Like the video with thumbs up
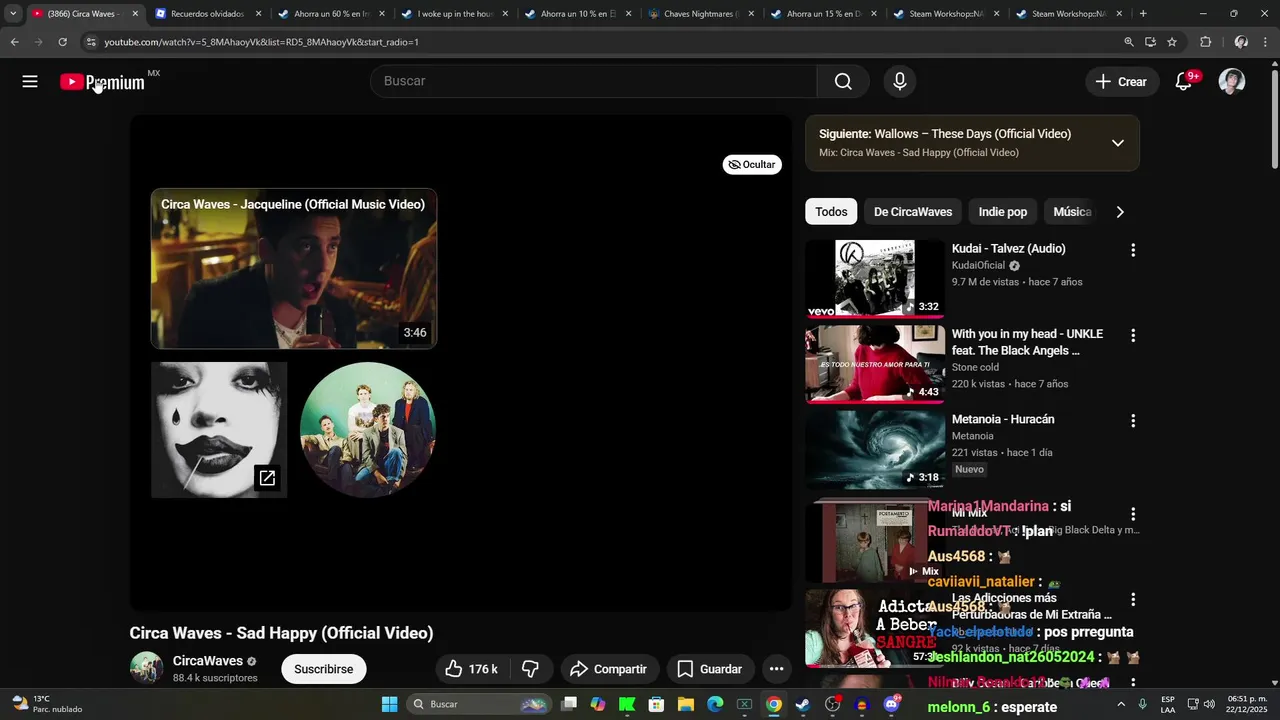Image resolution: width=1280 pixels, height=720 pixels. pos(471,669)
